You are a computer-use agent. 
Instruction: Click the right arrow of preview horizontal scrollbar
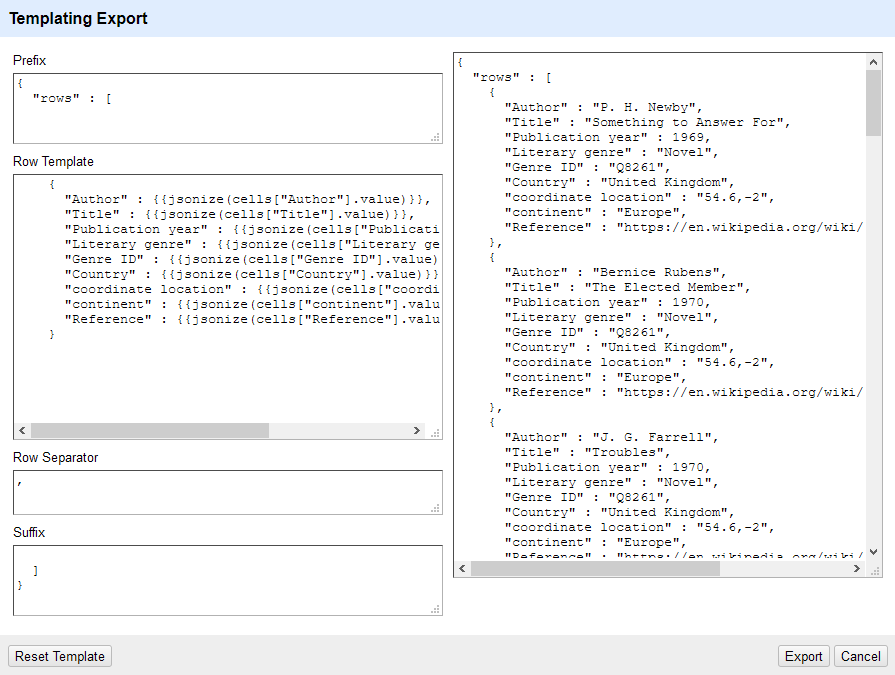(x=857, y=567)
